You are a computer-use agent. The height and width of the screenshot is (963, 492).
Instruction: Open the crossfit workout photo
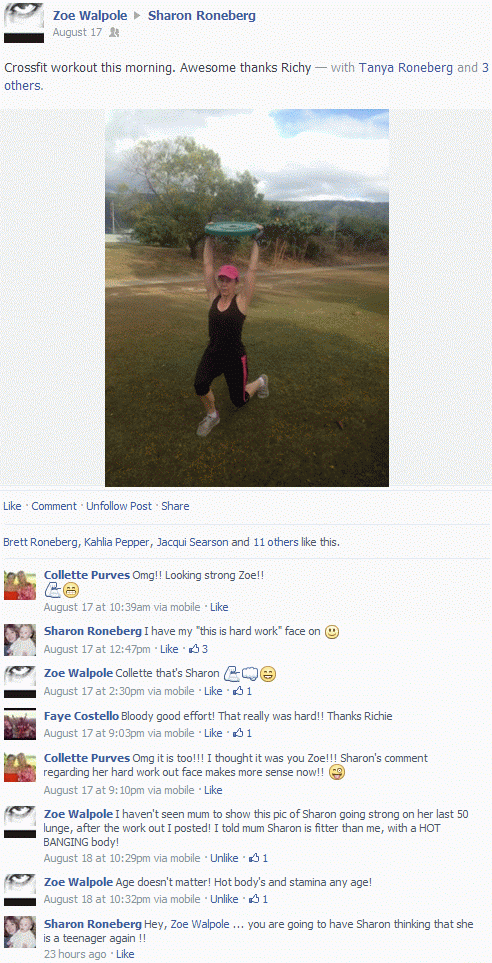[x=247, y=298]
